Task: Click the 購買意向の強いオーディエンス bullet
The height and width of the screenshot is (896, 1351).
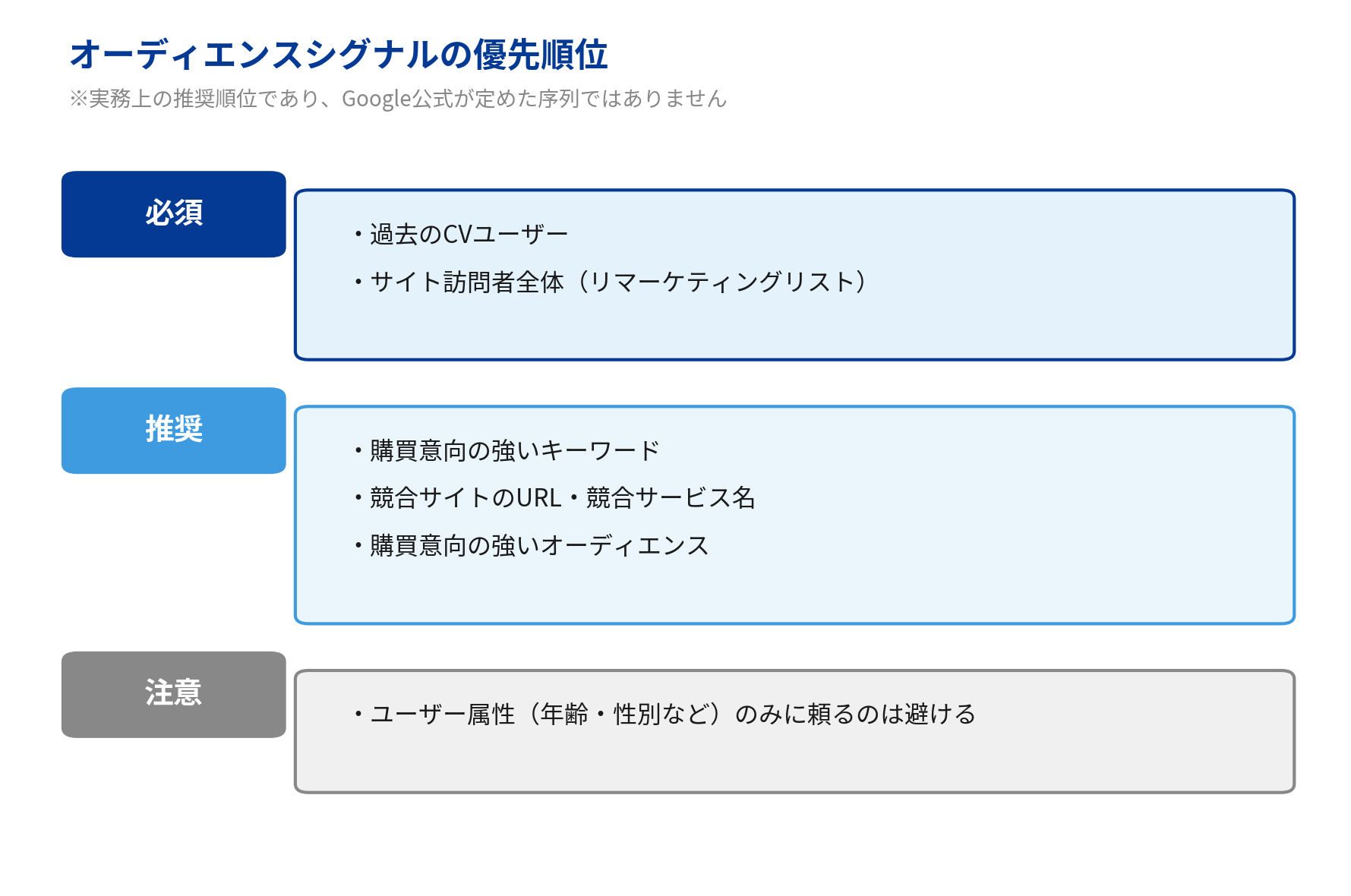Action: point(531,546)
